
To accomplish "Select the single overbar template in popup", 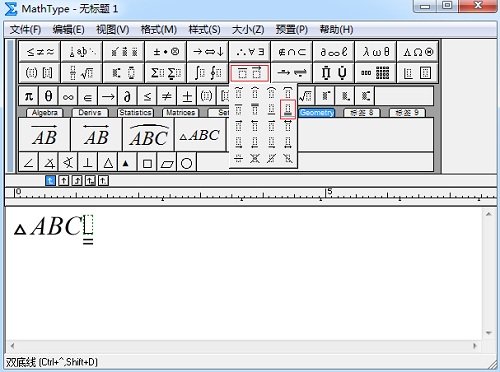I will [238, 109].
